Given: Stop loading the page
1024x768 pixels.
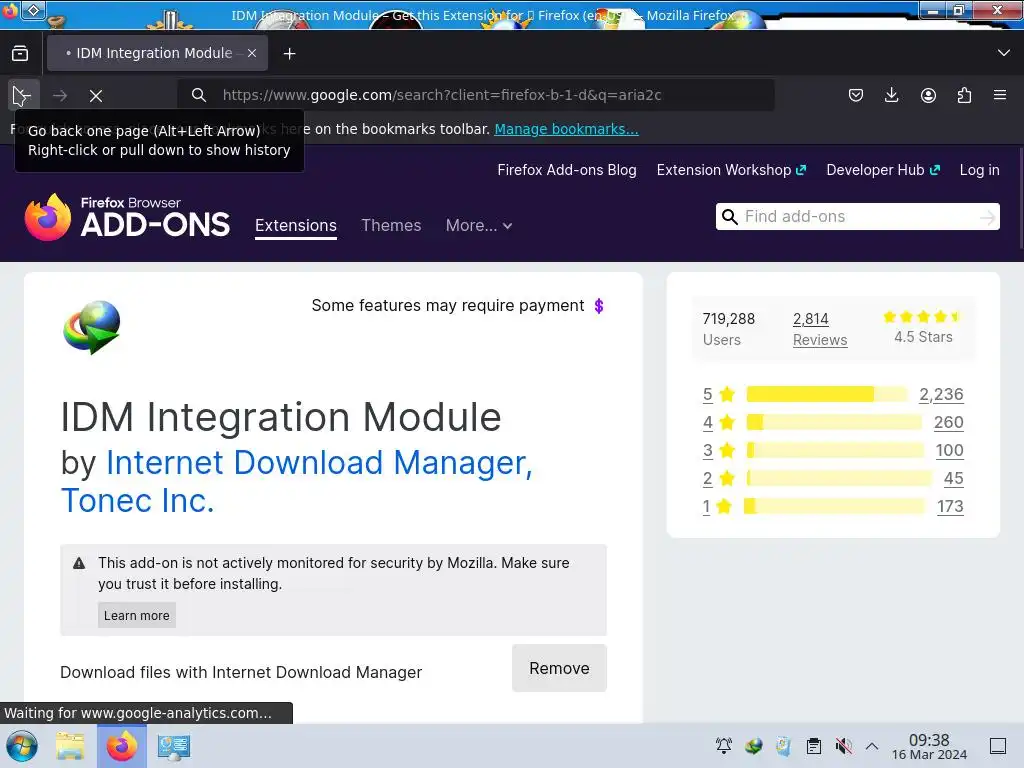Looking at the screenshot, I should pos(96,96).
